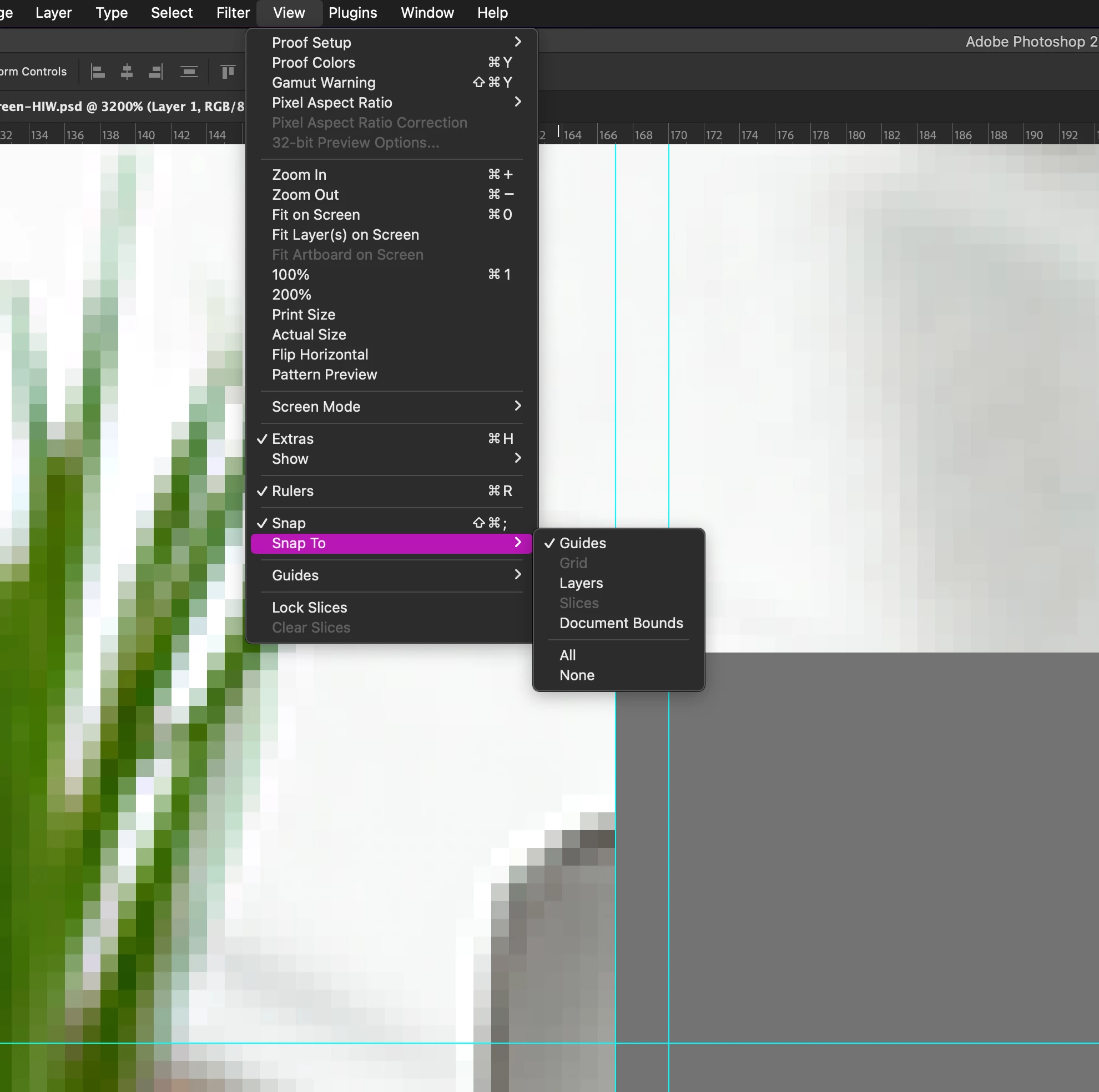Disable Rulers in the View menu
Image resolution: width=1099 pixels, height=1092 pixels.
click(293, 491)
